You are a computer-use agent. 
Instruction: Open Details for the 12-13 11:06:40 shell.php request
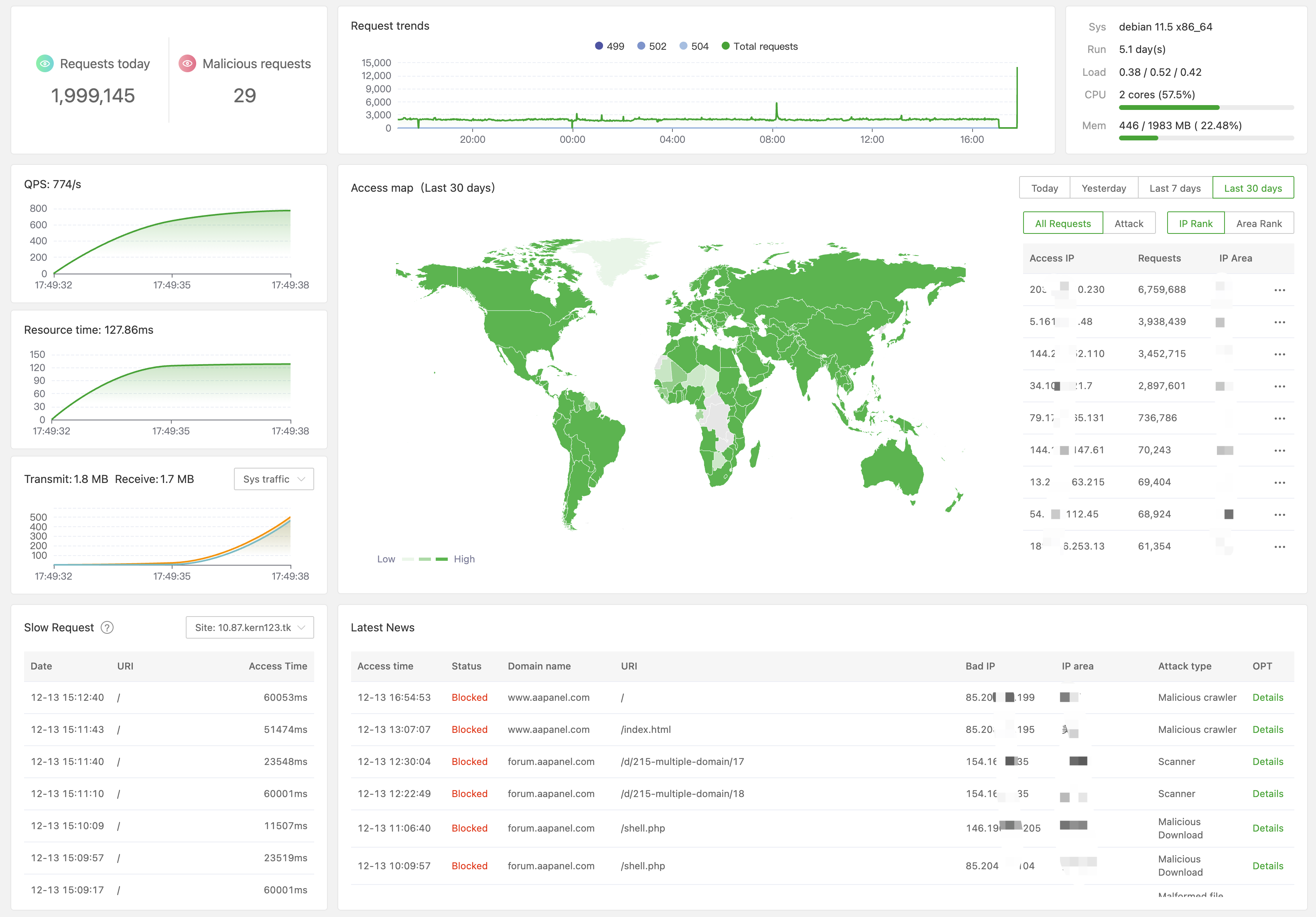[x=1267, y=828]
